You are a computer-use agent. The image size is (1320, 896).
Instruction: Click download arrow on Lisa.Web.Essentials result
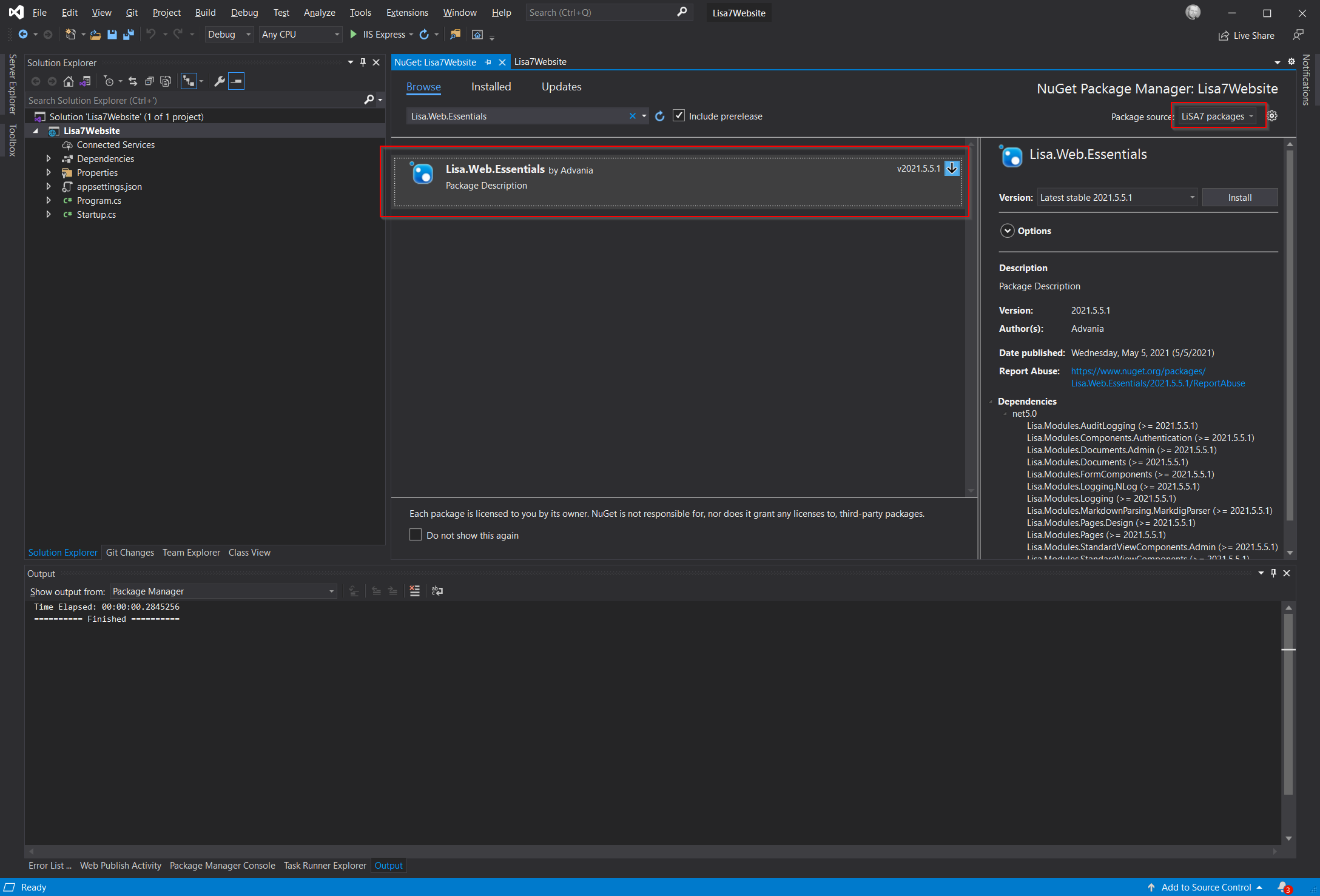click(952, 169)
